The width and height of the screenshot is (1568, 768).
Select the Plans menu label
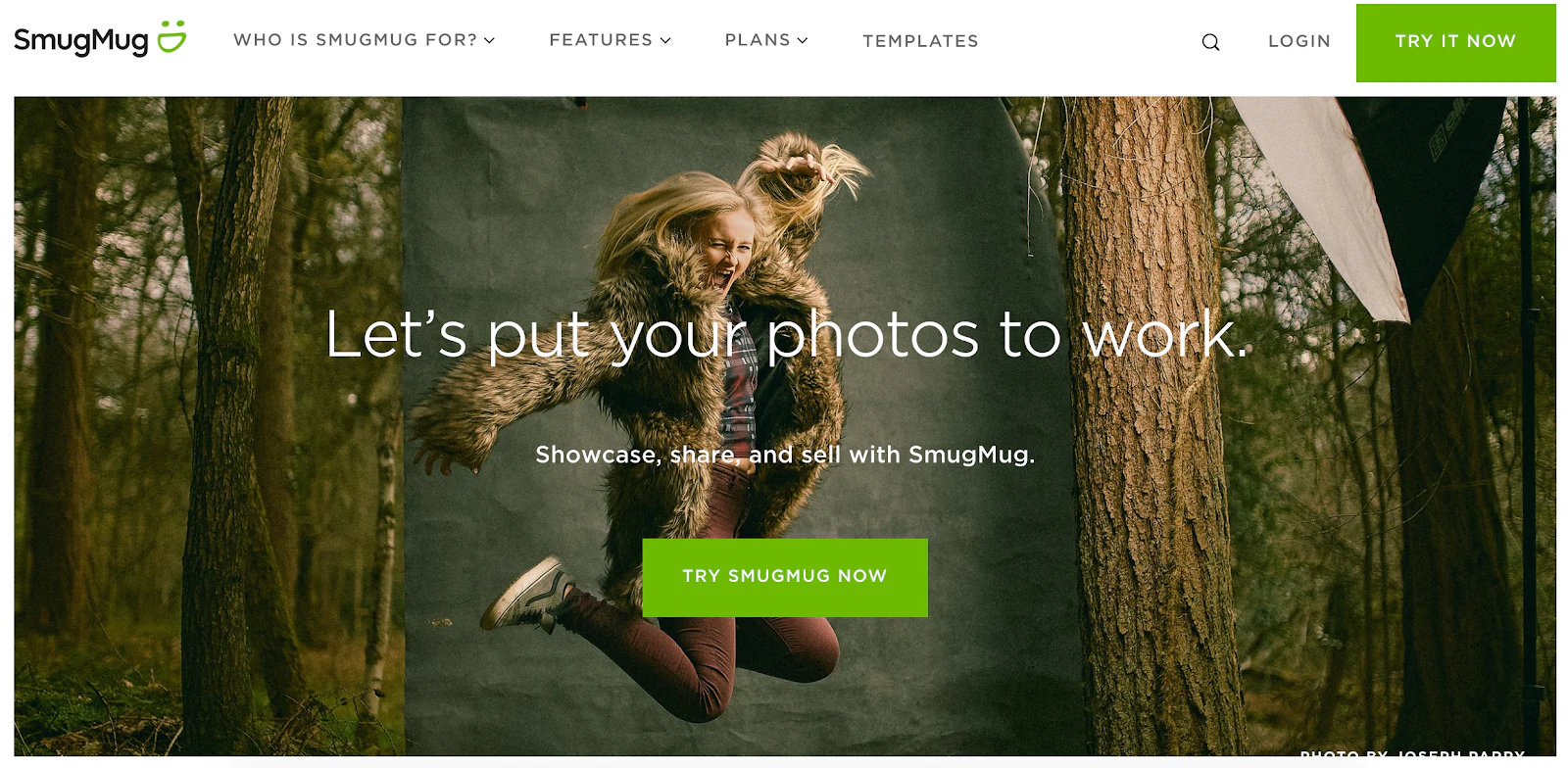(758, 40)
